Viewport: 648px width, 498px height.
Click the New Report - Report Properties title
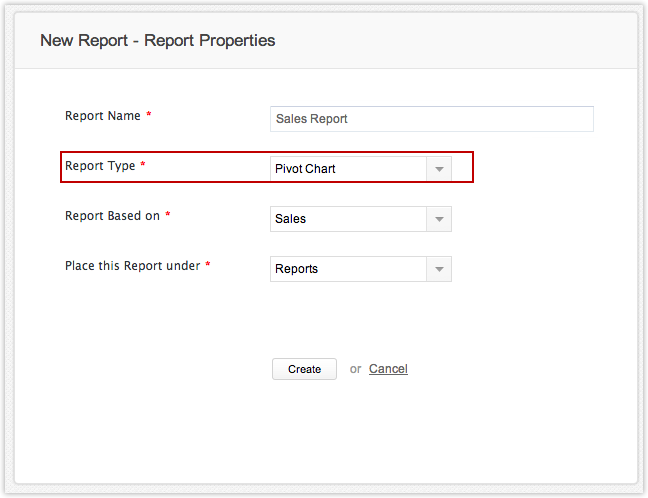(157, 41)
